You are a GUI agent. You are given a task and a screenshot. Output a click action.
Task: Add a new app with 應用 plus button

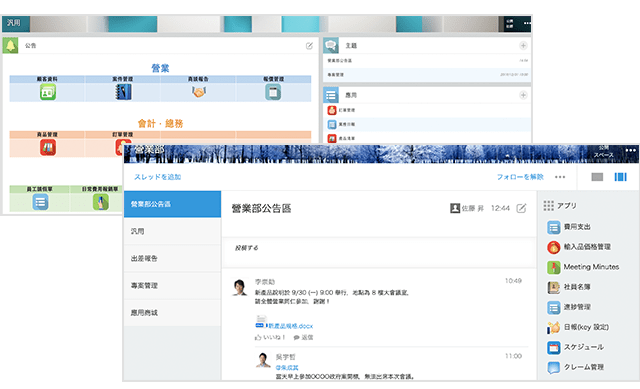pyautogui.click(x=523, y=95)
